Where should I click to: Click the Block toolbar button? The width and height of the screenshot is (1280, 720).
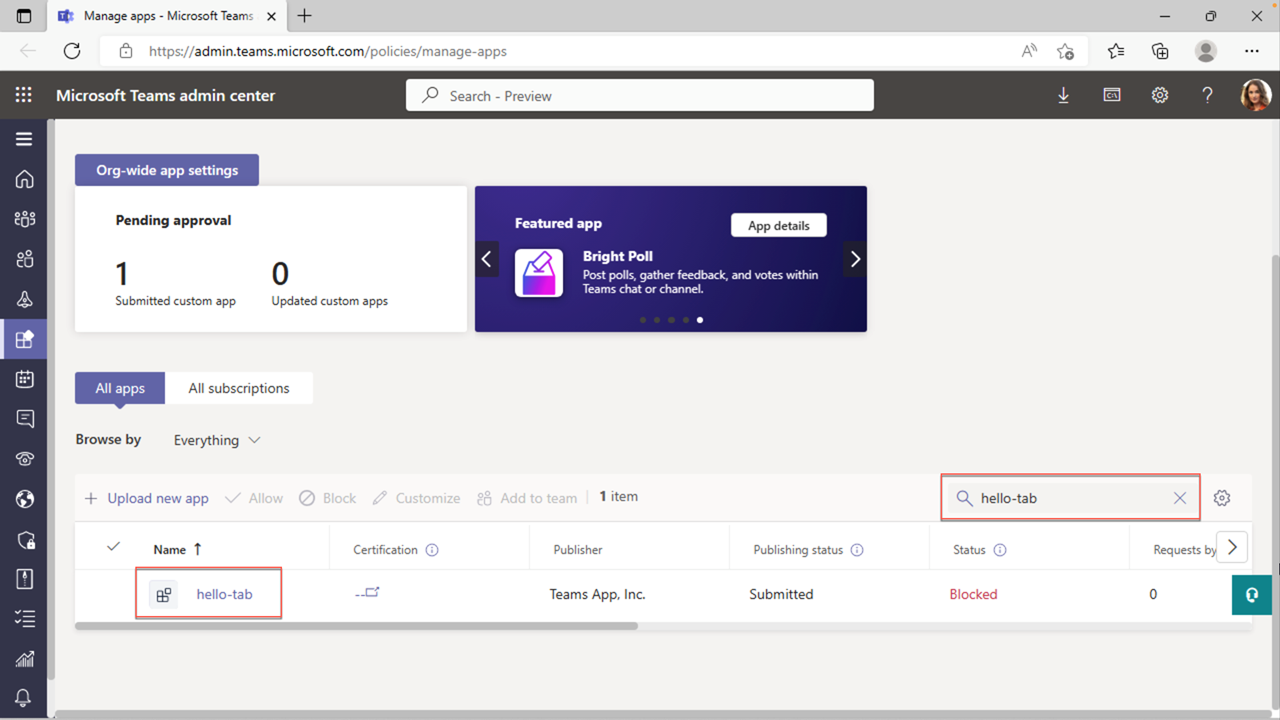click(x=327, y=498)
